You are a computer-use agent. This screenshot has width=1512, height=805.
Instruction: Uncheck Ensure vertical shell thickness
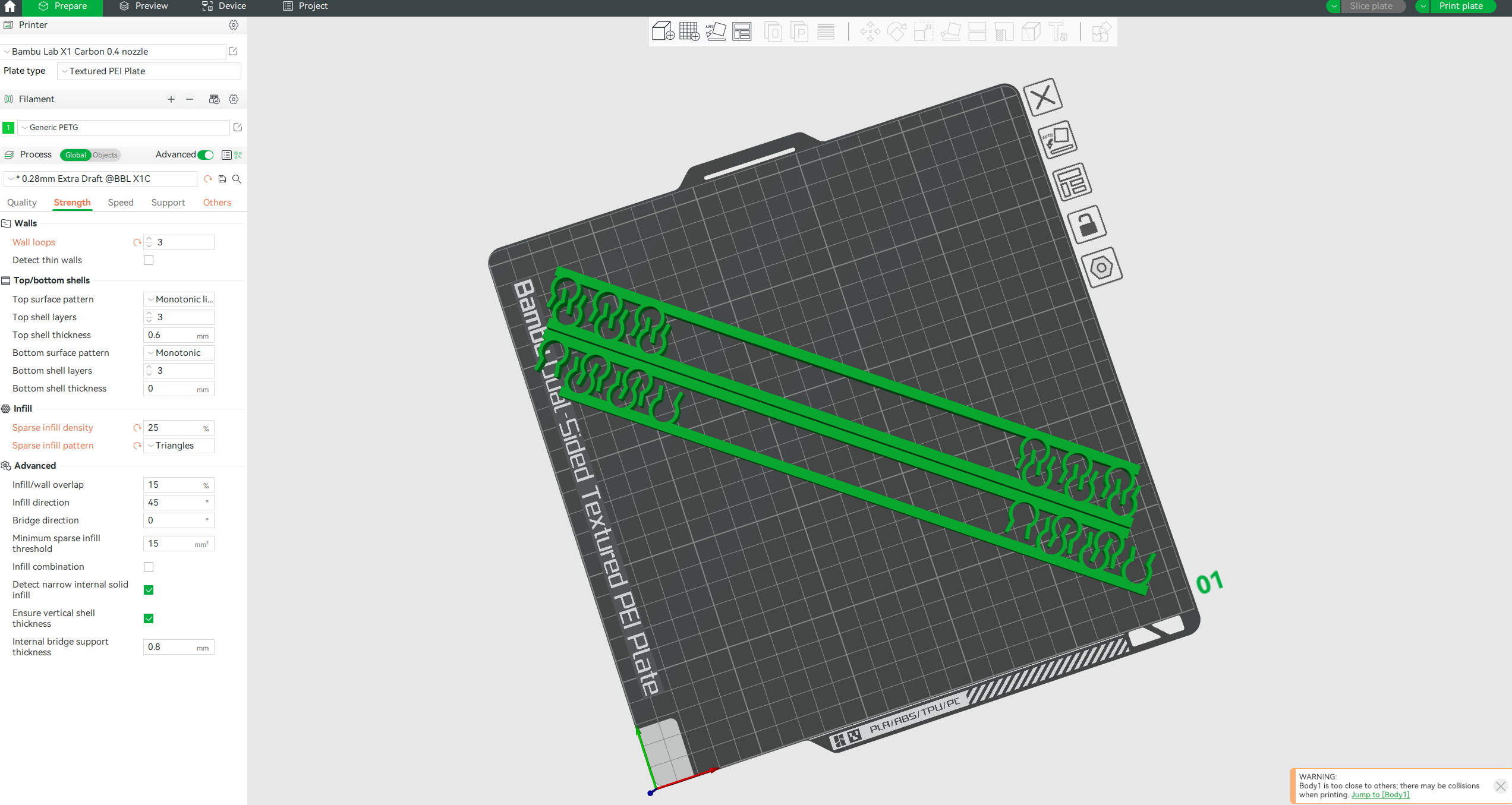[x=149, y=618]
